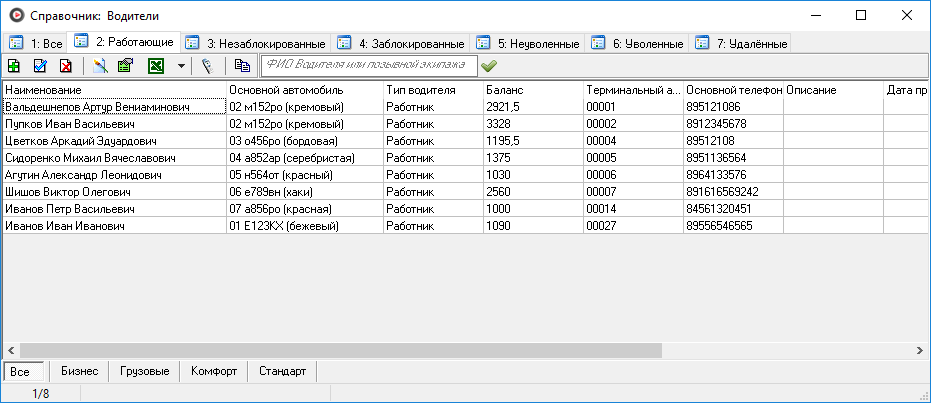Open the '6: Уволенные' tab
931x403 pixels.
[638, 44]
